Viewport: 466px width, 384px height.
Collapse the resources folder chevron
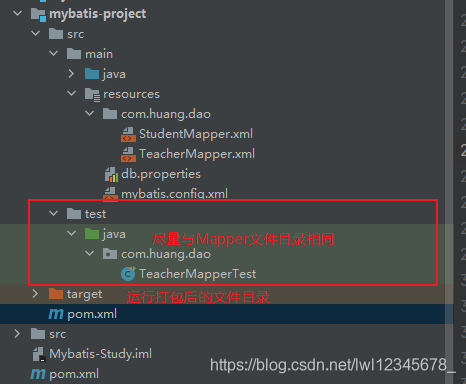tap(71, 93)
